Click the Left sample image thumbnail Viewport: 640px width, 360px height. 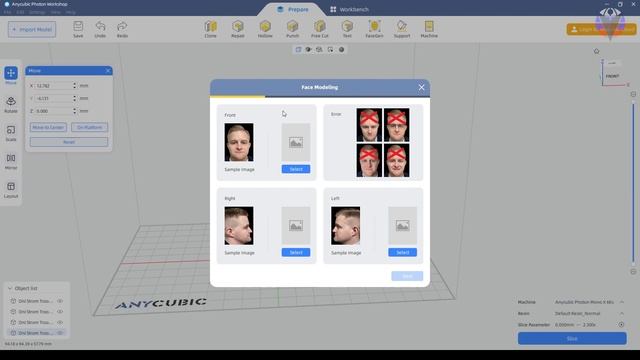pos(345,226)
